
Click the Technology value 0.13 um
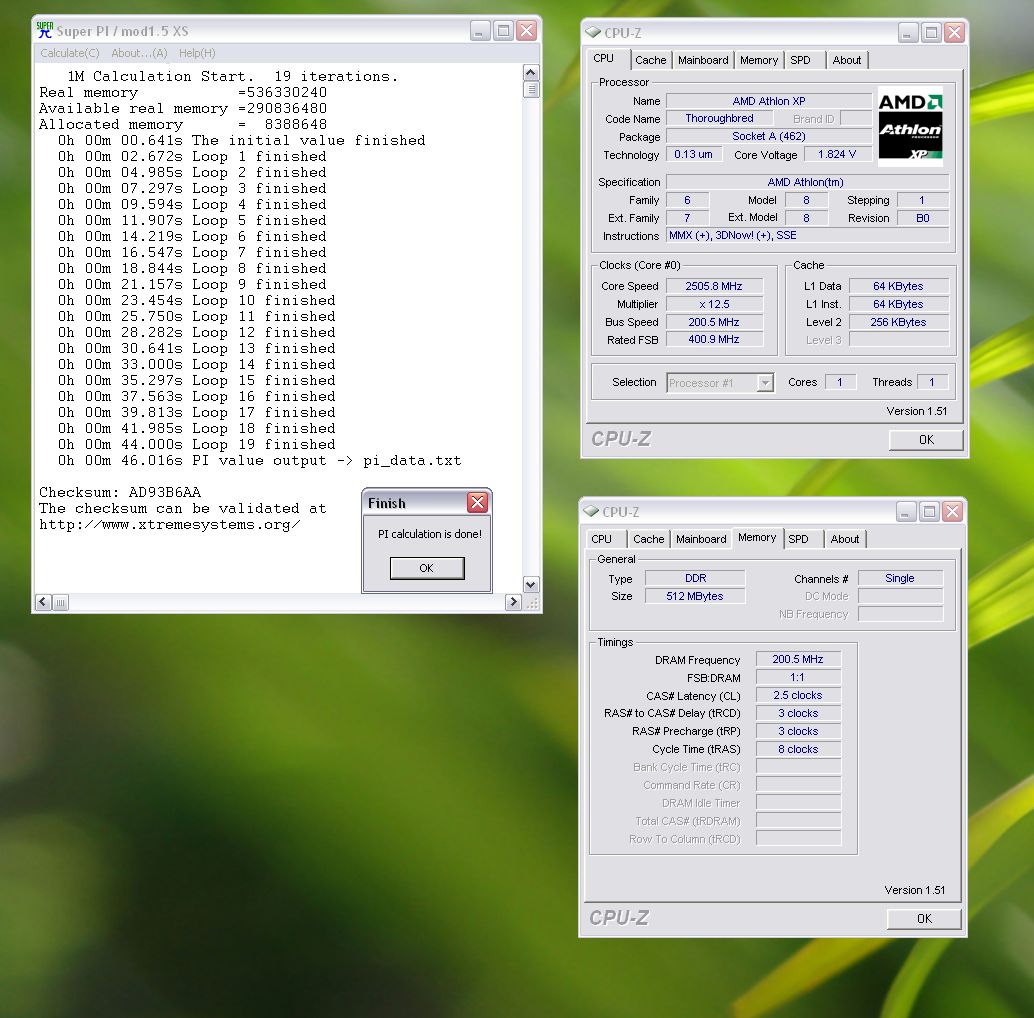(x=694, y=154)
